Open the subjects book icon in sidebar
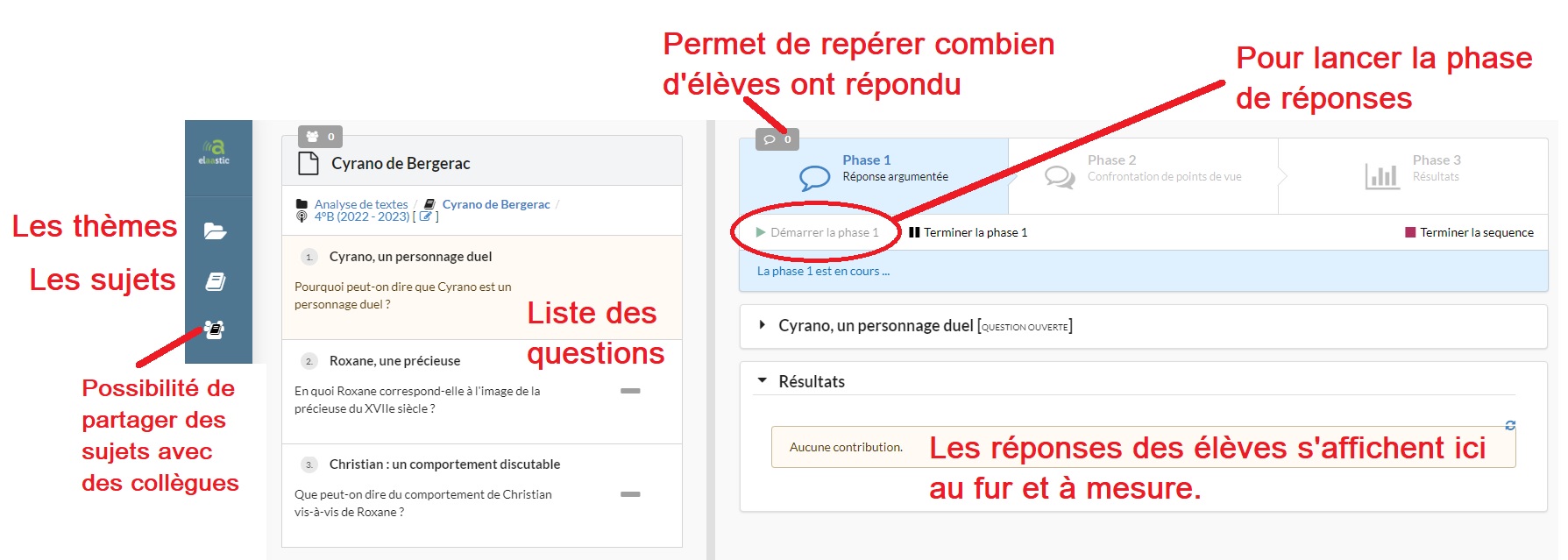 [215, 281]
